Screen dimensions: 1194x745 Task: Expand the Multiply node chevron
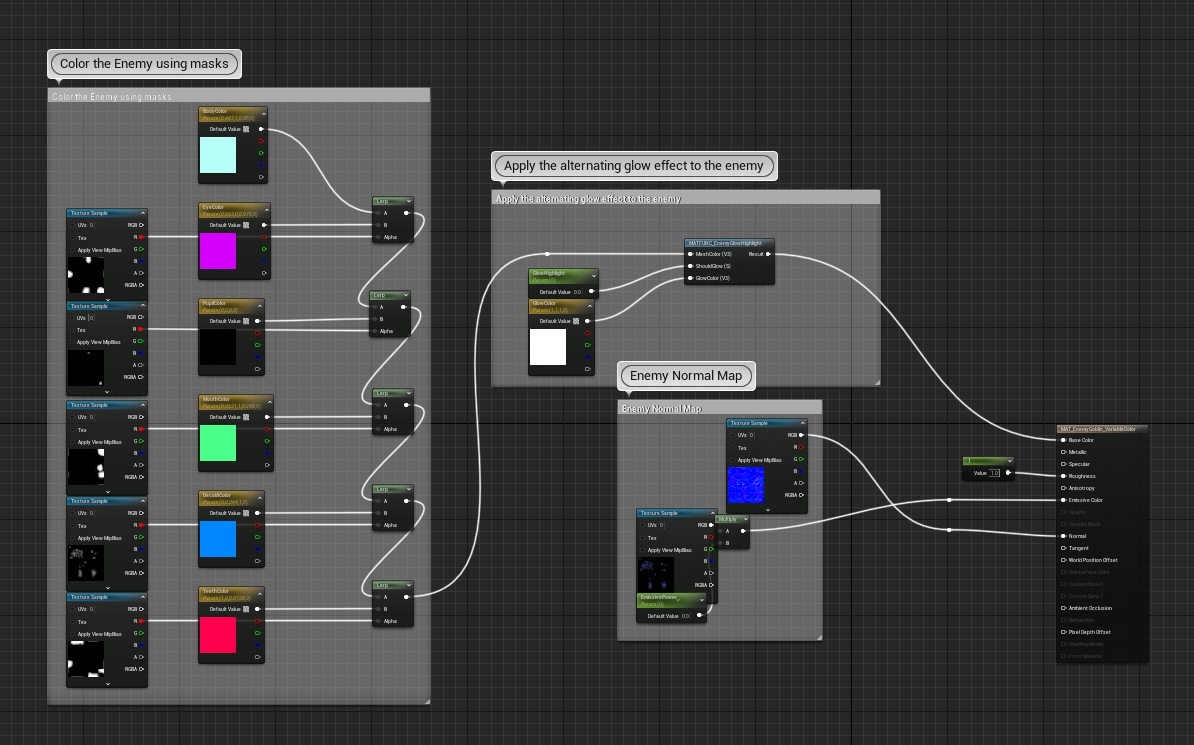click(745, 519)
